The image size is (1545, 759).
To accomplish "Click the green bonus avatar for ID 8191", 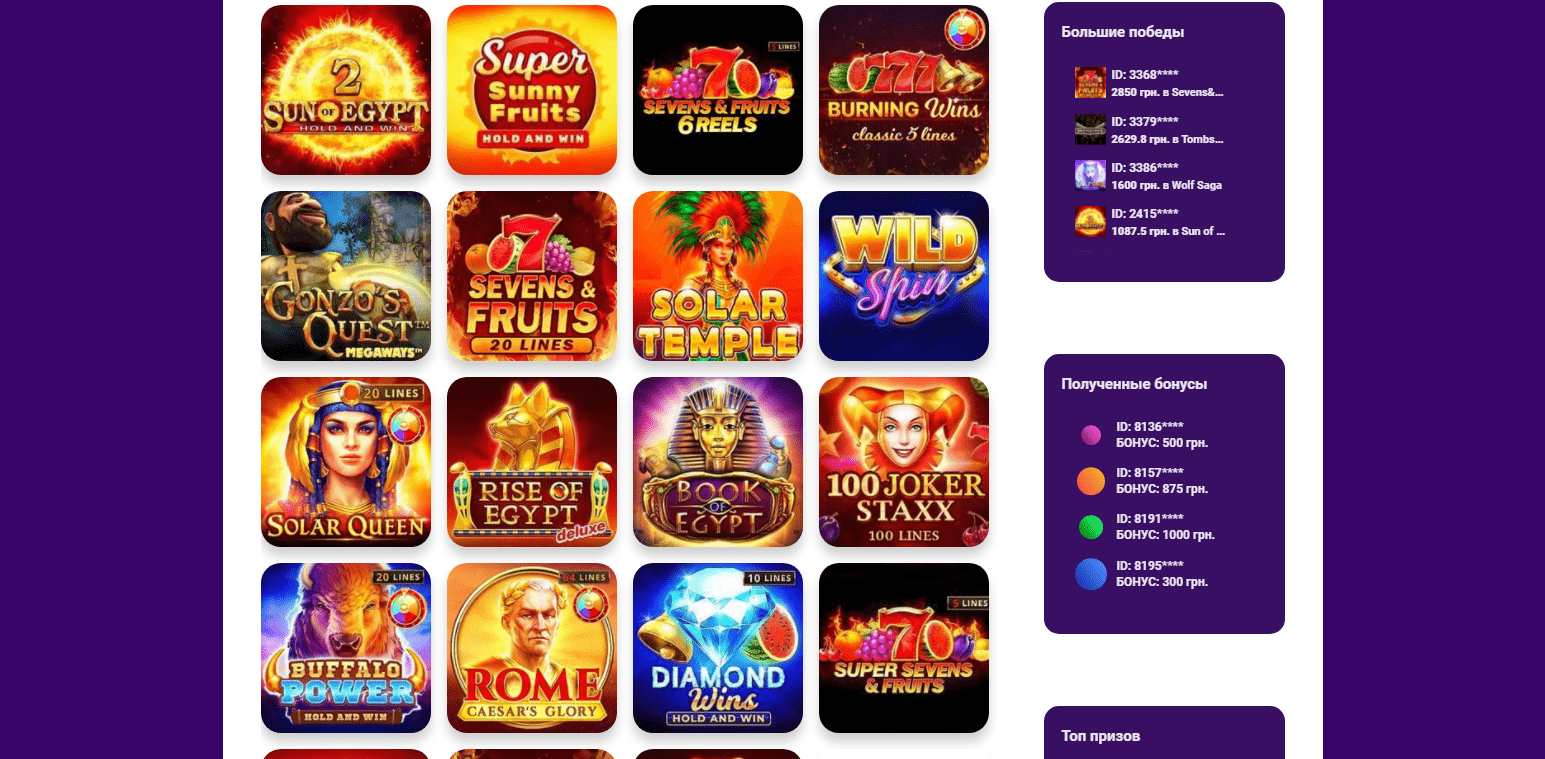I will point(1091,527).
